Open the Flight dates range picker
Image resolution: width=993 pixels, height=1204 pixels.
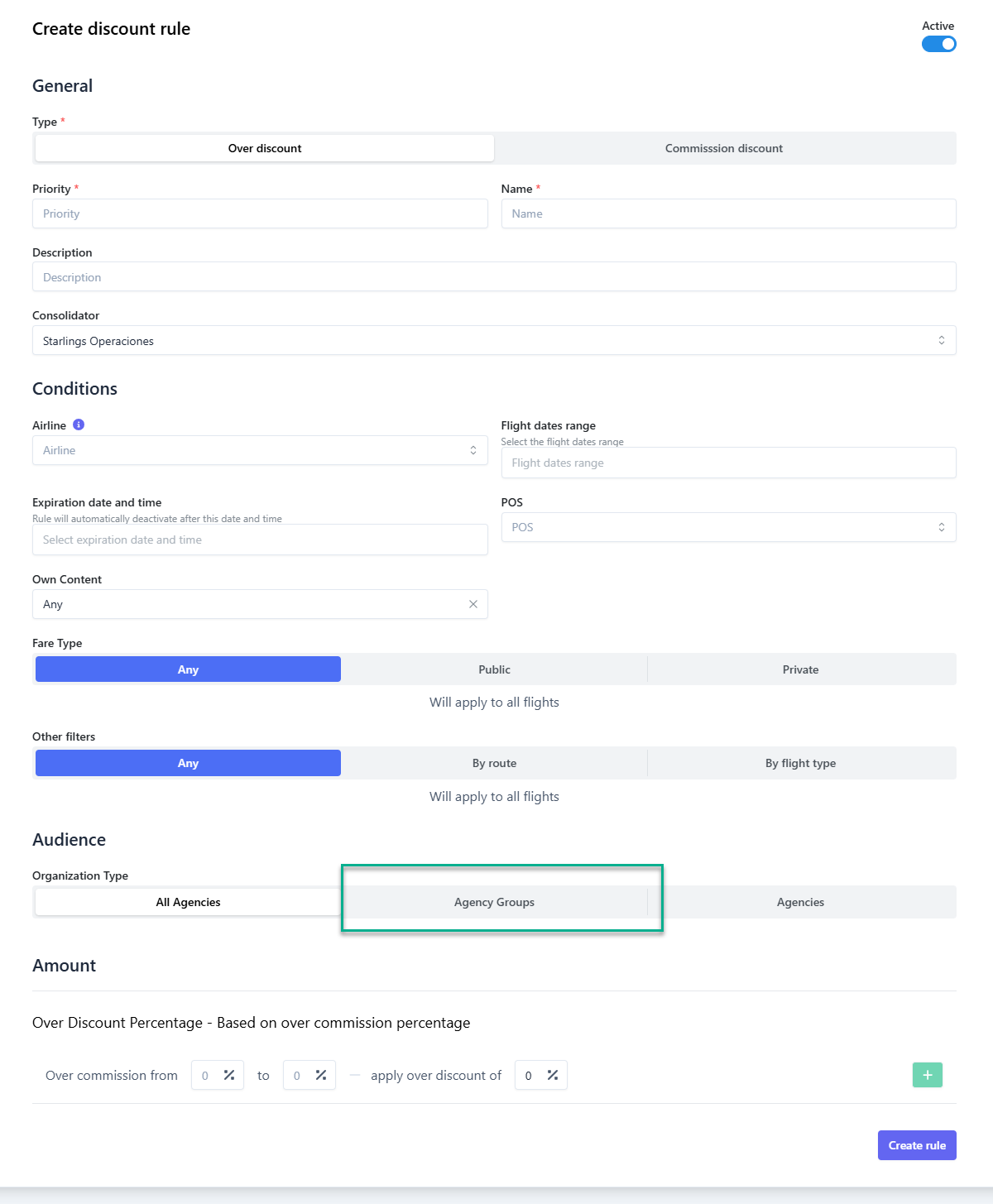pos(728,463)
